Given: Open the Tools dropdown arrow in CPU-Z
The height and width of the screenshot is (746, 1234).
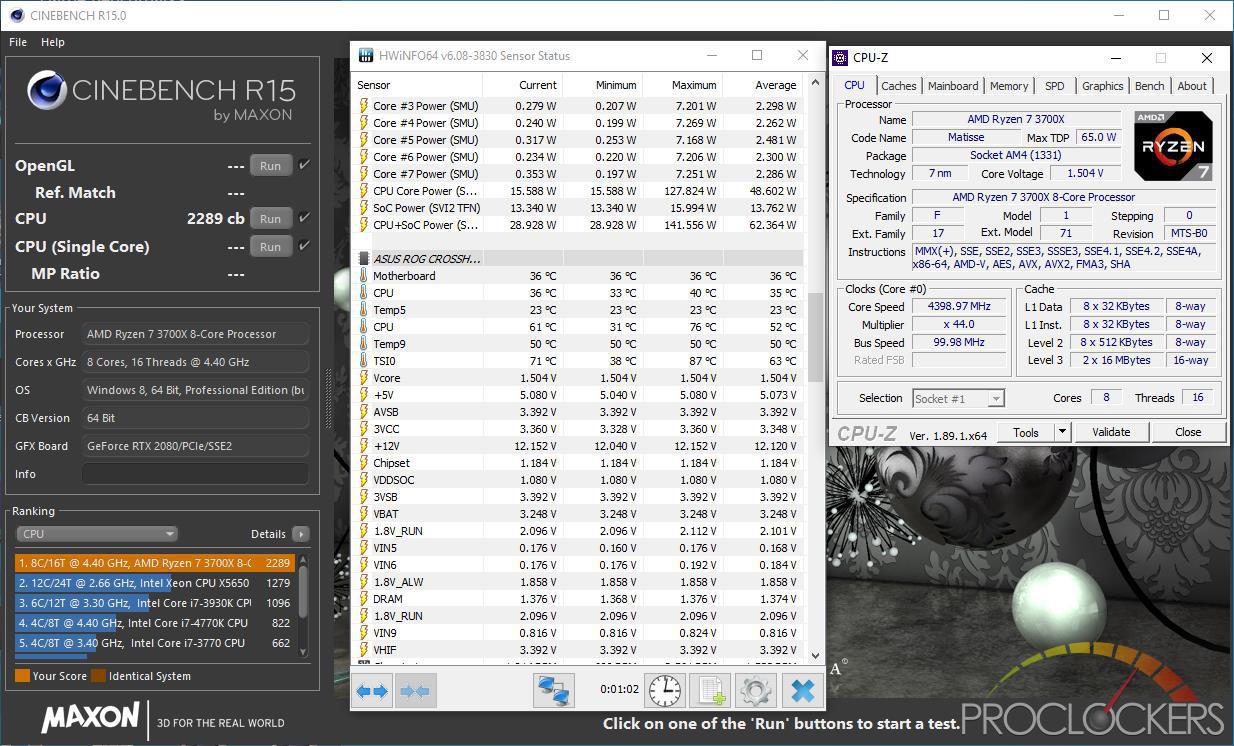Looking at the screenshot, I should click(1062, 432).
